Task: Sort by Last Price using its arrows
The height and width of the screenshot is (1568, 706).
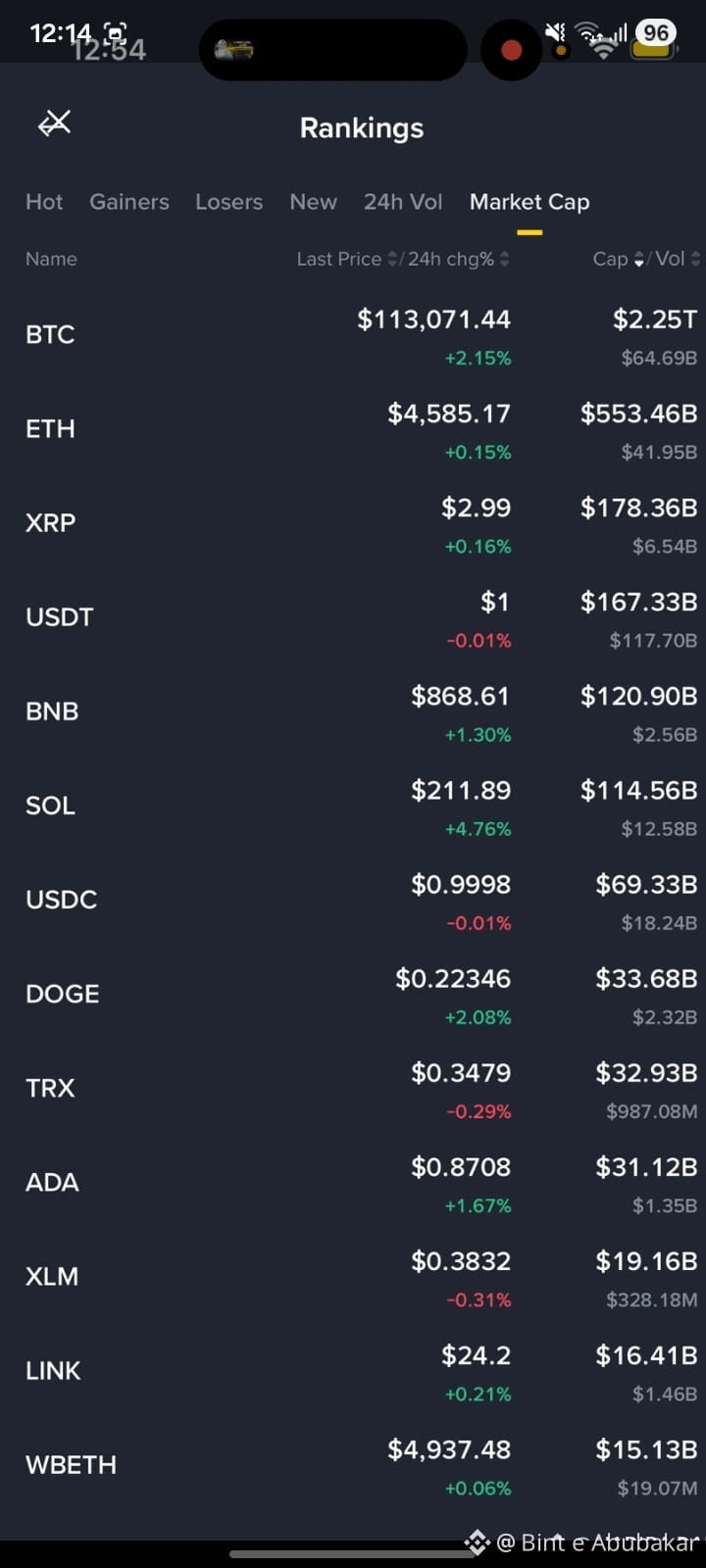Action: [x=393, y=259]
